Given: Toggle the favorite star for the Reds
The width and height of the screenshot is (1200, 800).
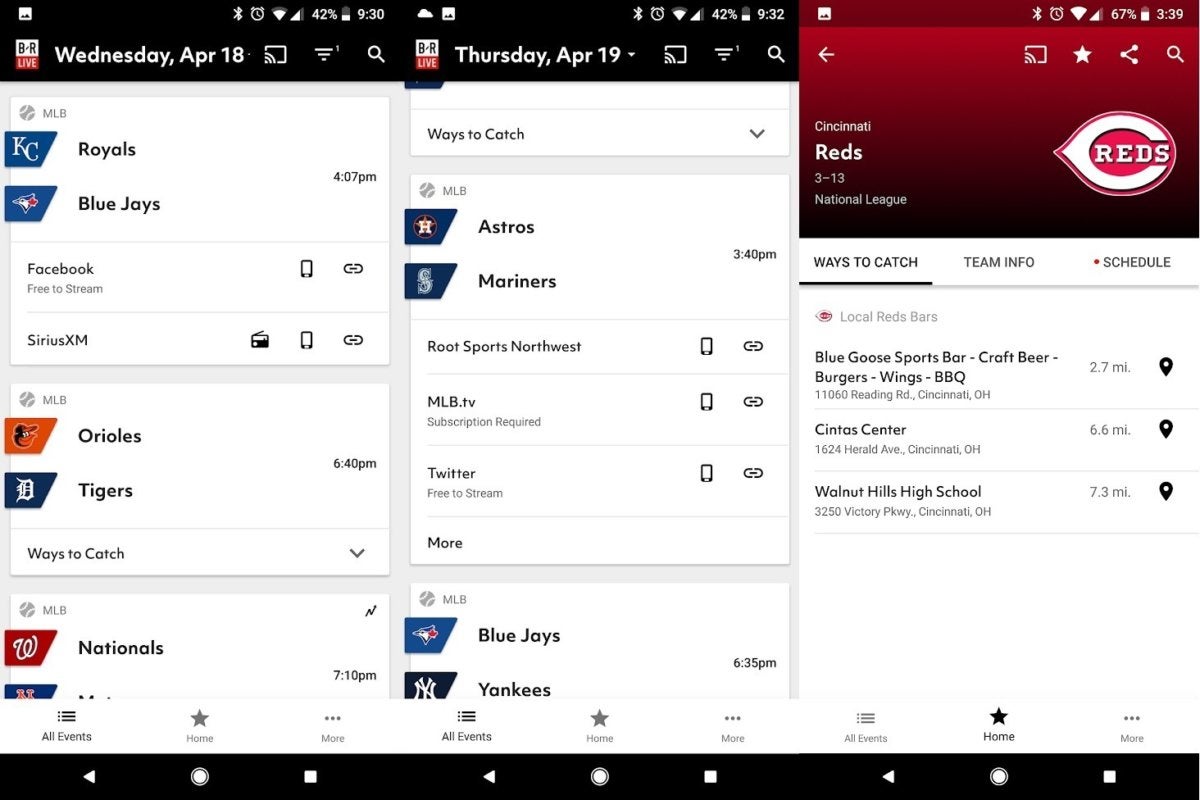Looking at the screenshot, I should pyautogui.click(x=1082, y=55).
